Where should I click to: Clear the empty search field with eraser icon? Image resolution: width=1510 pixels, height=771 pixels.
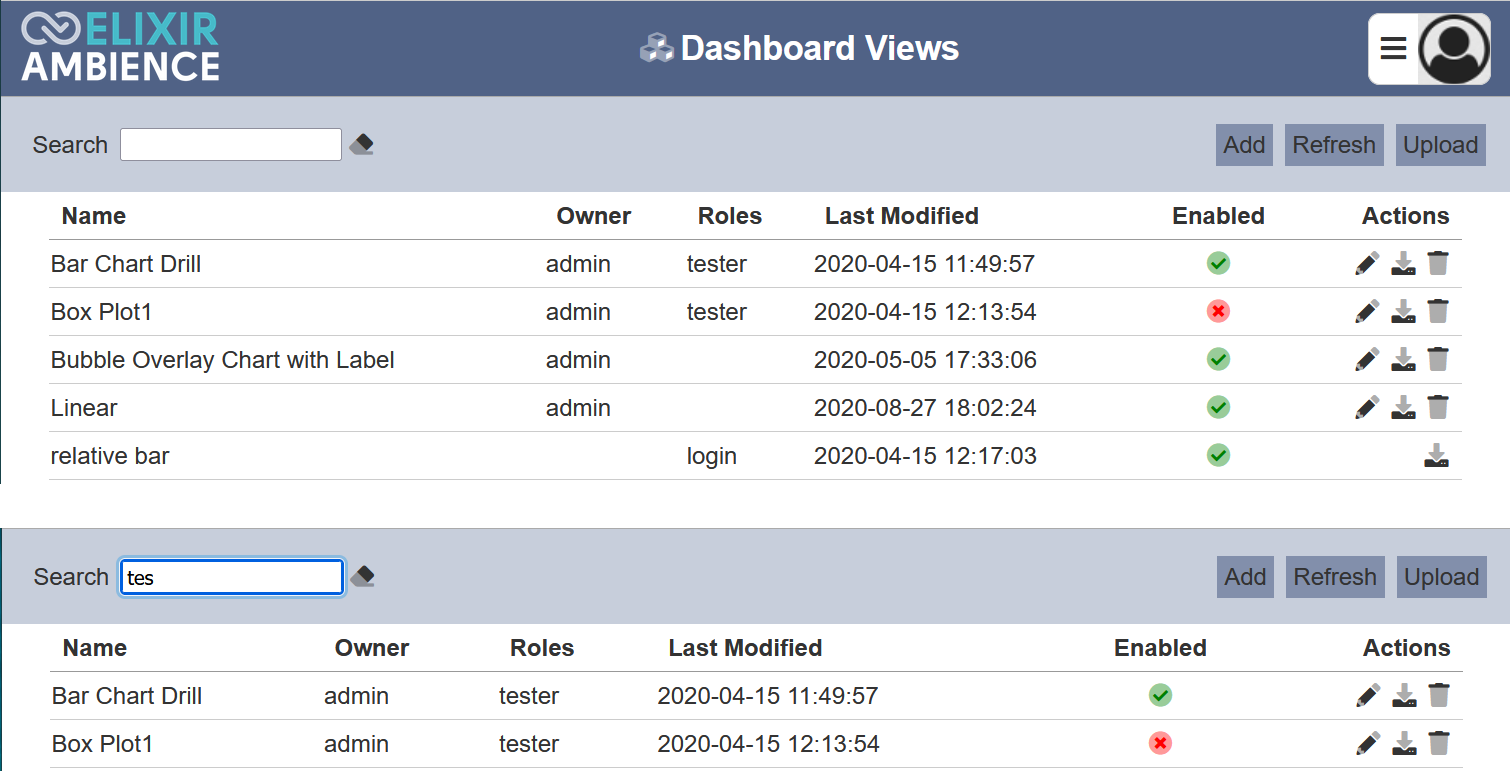pyautogui.click(x=362, y=145)
